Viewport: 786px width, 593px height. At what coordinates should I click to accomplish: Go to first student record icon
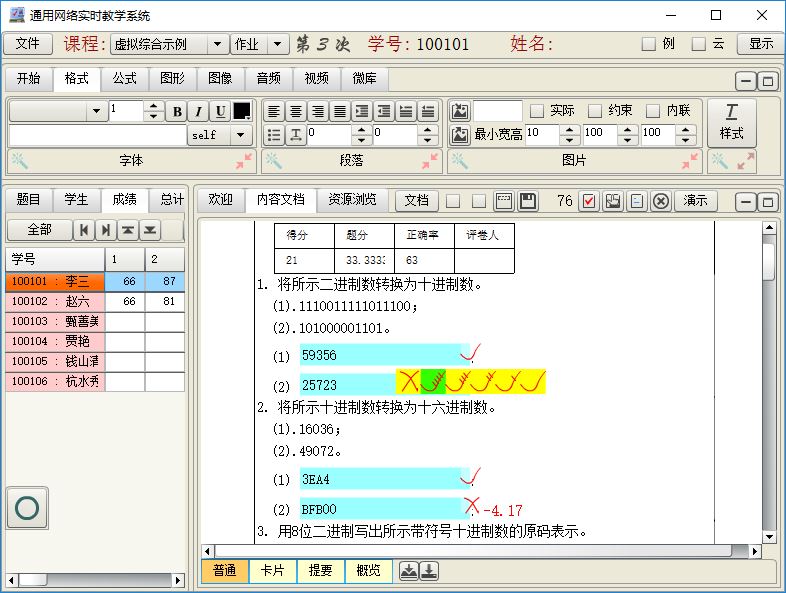pos(84,230)
